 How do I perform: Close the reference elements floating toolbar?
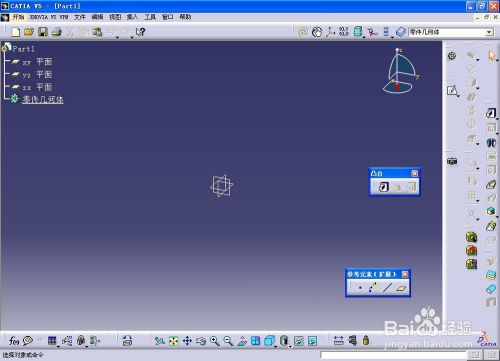405,274
